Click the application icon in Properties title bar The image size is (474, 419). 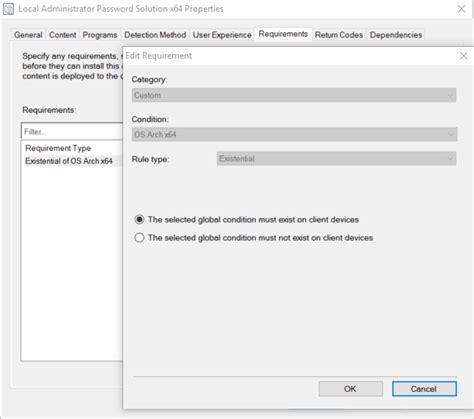(x=8, y=9)
